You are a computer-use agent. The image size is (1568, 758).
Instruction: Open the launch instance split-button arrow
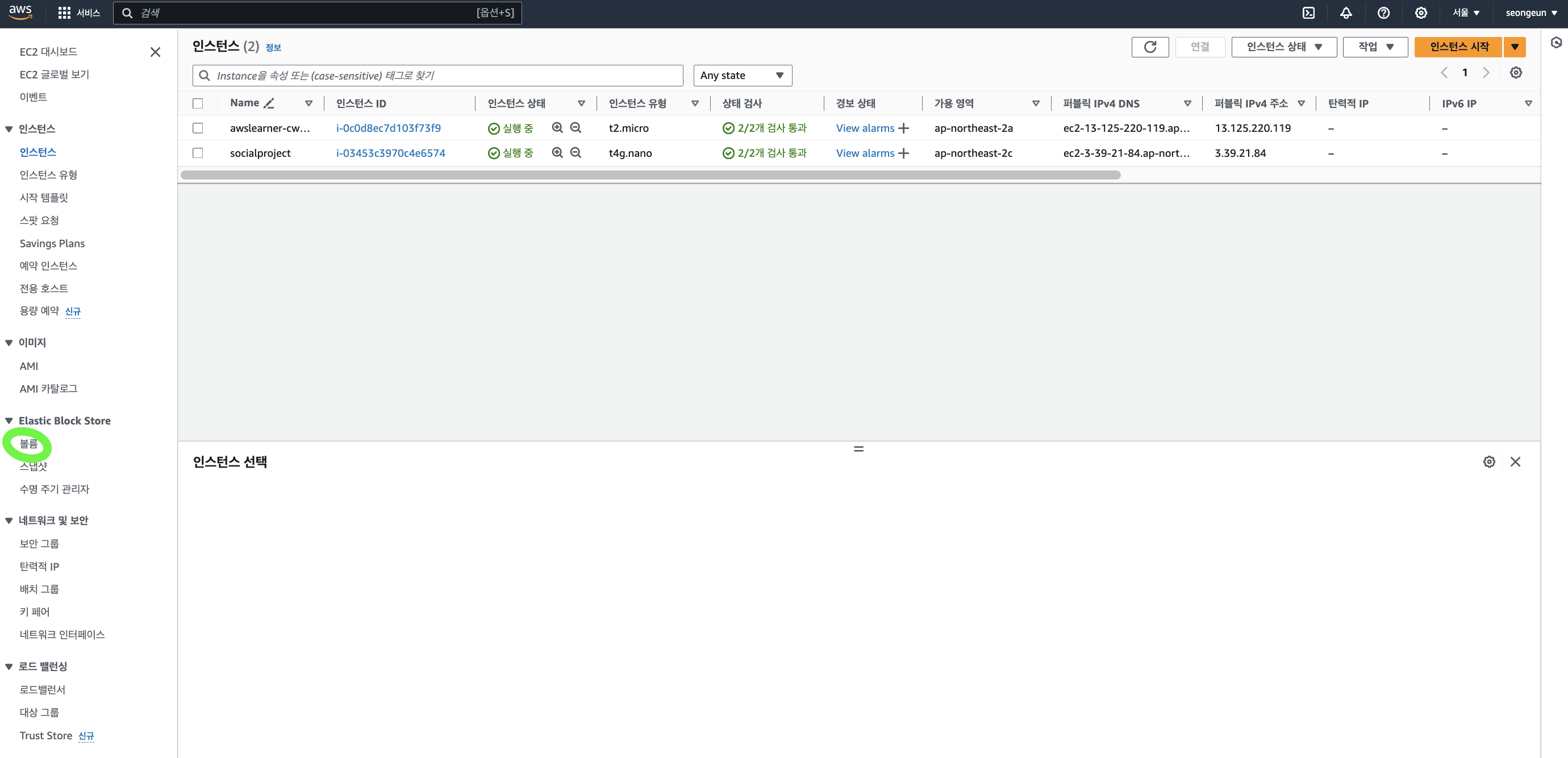click(x=1515, y=47)
